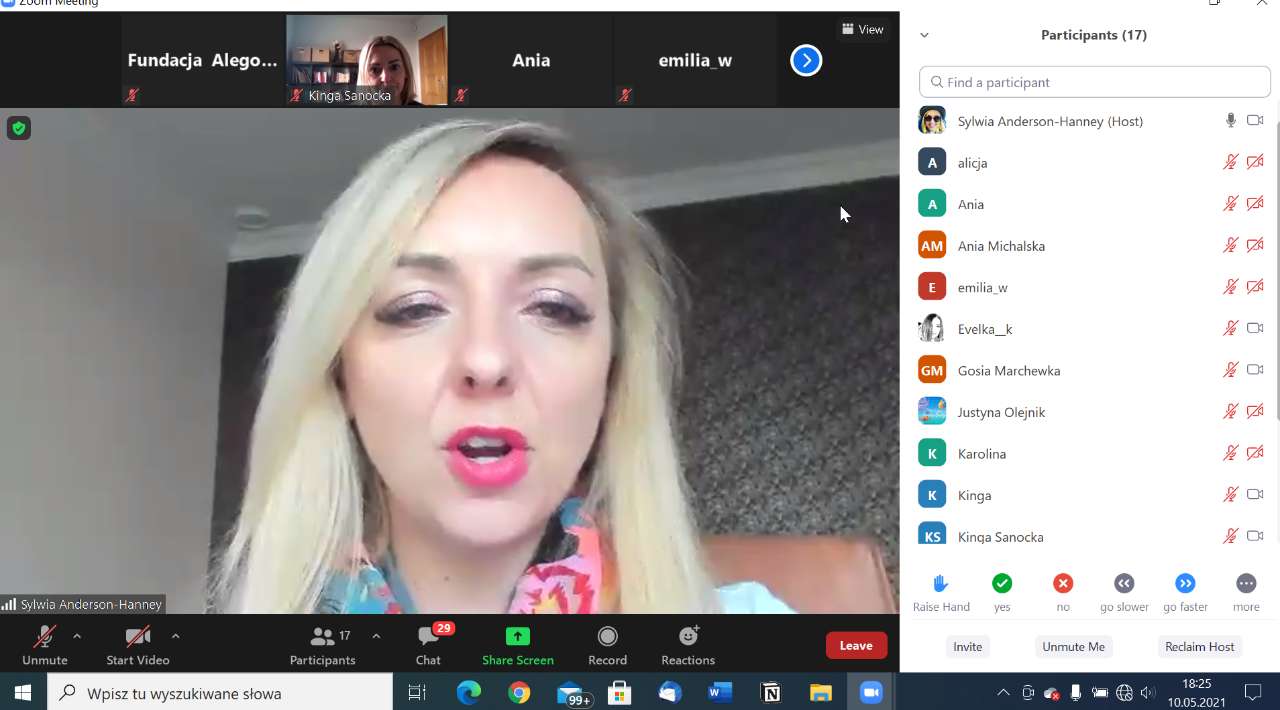Start recording the meeting
The image size is (1280, 710).
coord(607,637)
